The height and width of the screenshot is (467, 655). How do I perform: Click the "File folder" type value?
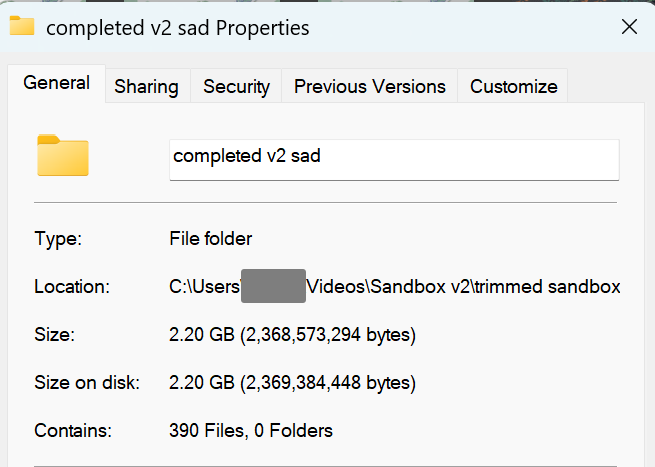click(211, 239)
